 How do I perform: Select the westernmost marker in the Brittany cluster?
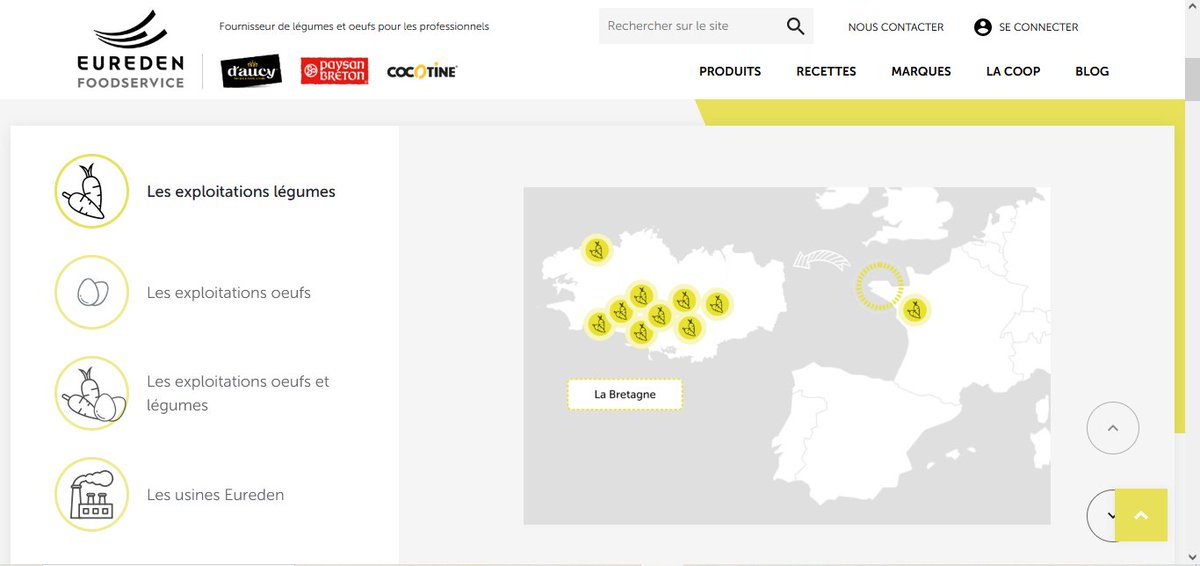click(x=599, y=323)
